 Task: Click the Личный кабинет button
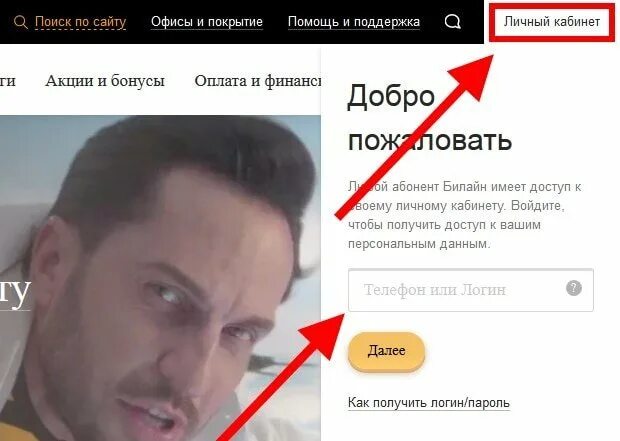(x=552, y=22)
